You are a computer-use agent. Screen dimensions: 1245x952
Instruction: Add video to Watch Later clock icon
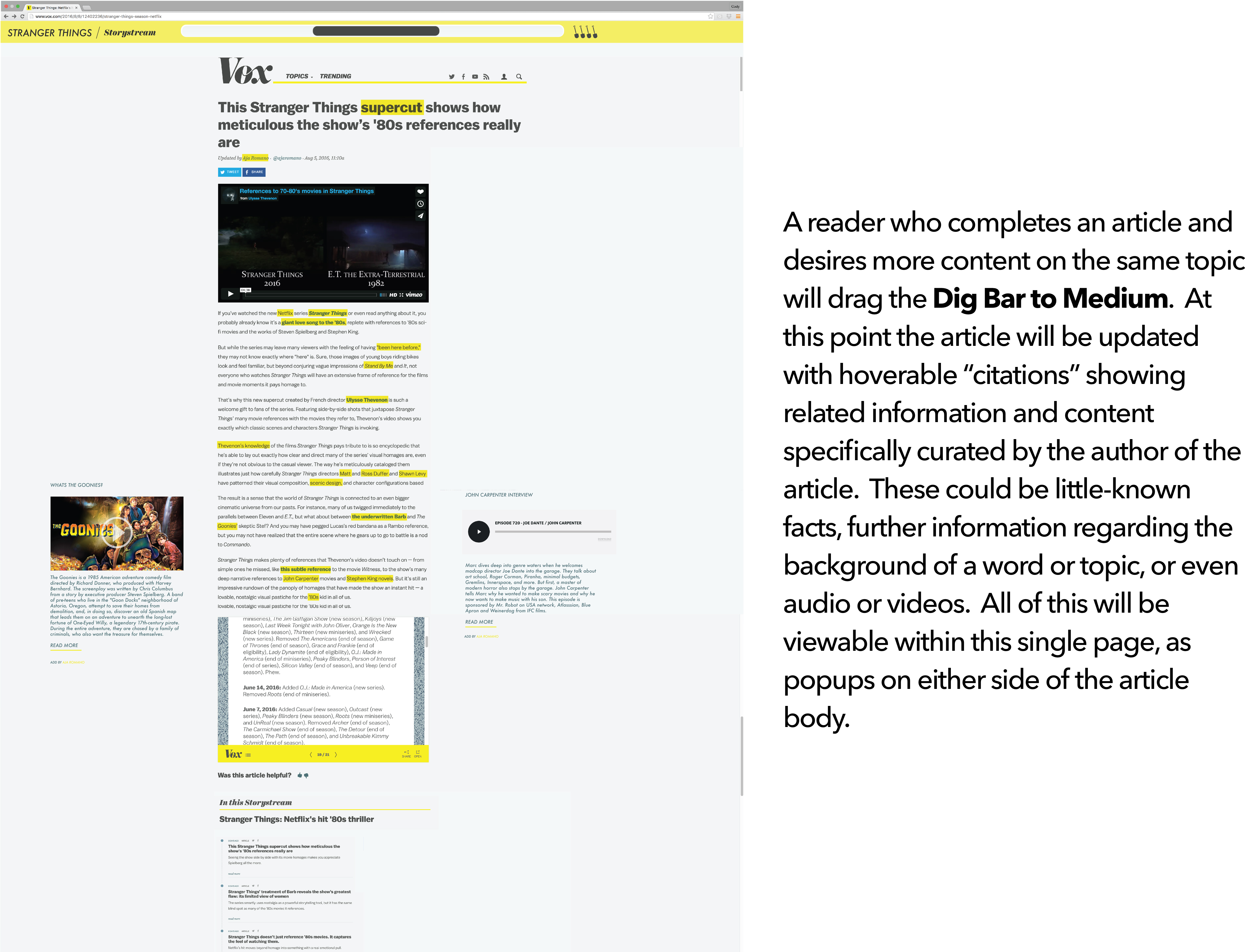tap(421, 203)
